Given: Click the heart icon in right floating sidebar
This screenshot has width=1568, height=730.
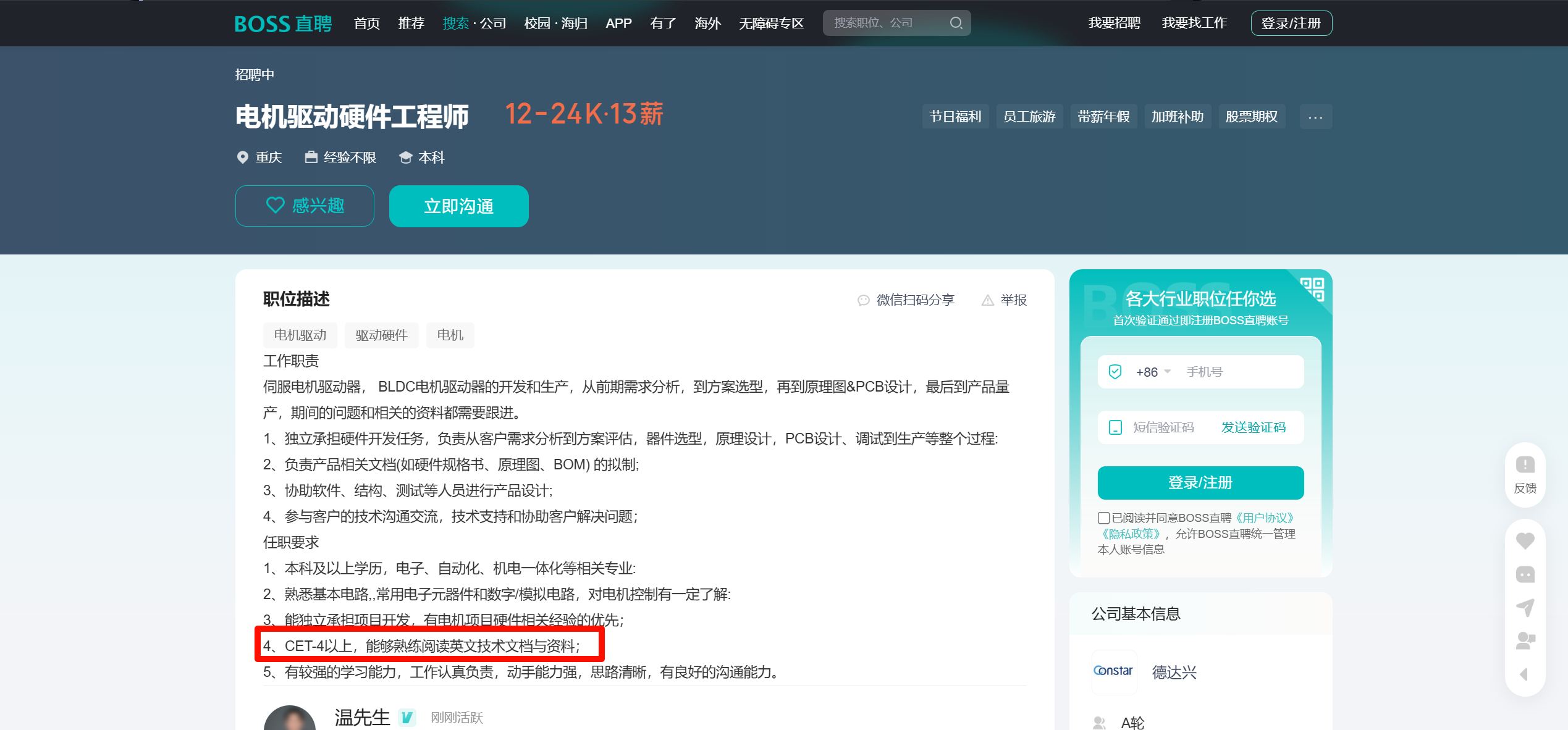Looking at the screenshot, I should point(1525,541).
